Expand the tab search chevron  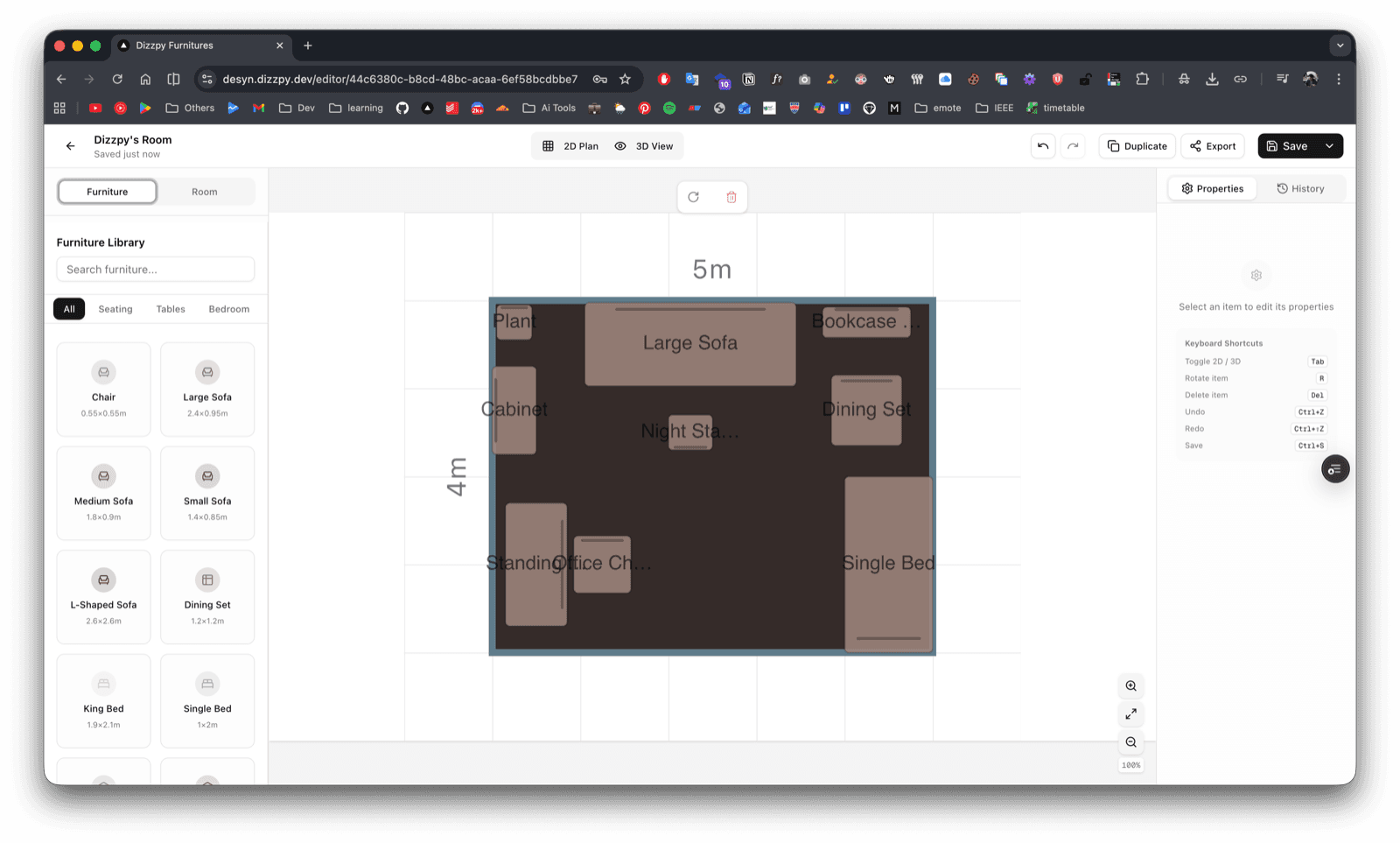pos(1340,46)
